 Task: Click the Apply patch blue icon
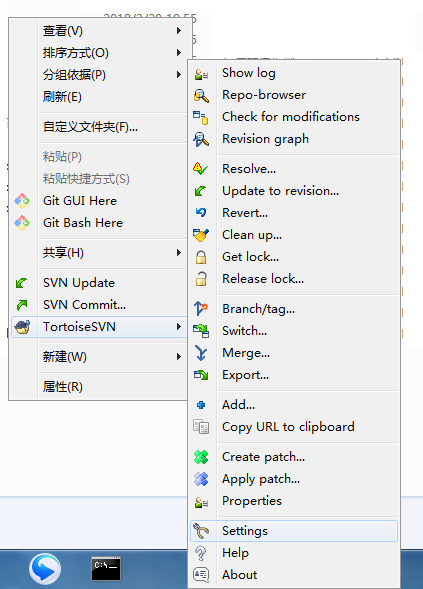201,479
